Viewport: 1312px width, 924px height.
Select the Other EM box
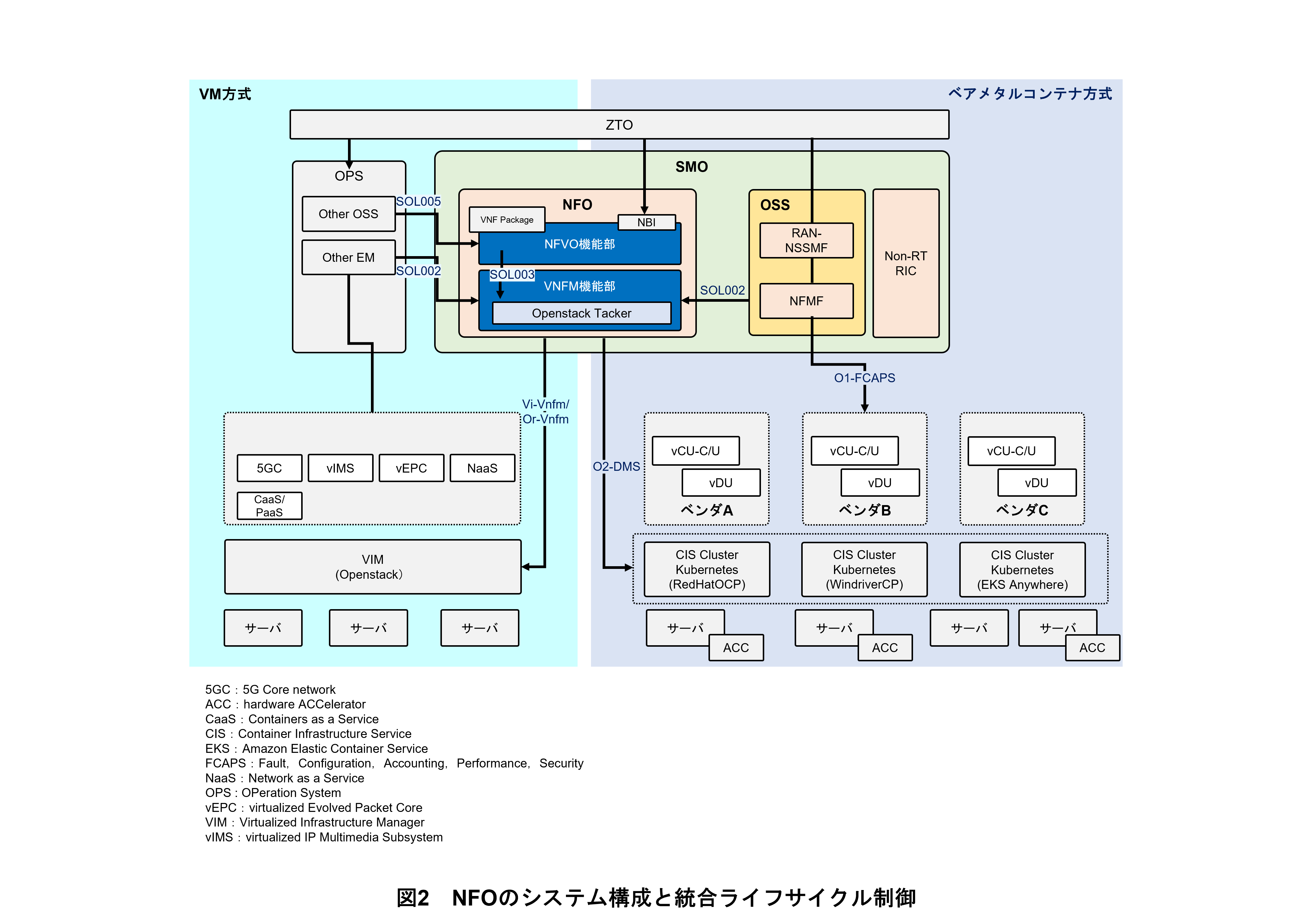[x=348, y=257]
